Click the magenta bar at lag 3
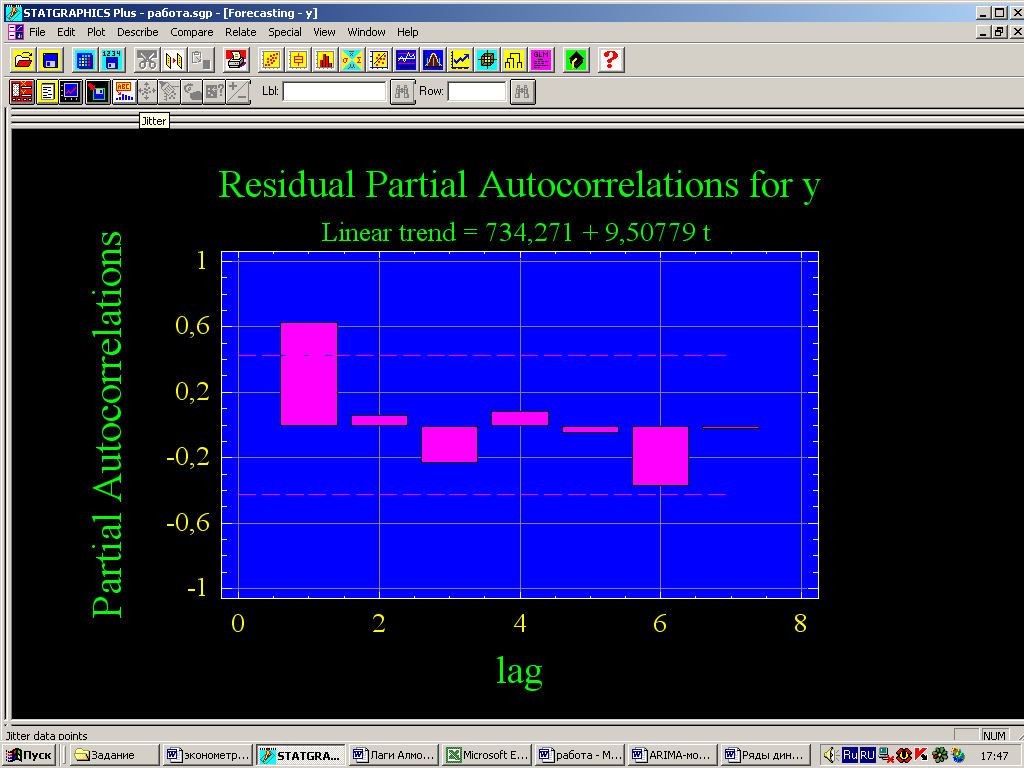Viewport: 1024px width, 768px height. coord(449,444)
